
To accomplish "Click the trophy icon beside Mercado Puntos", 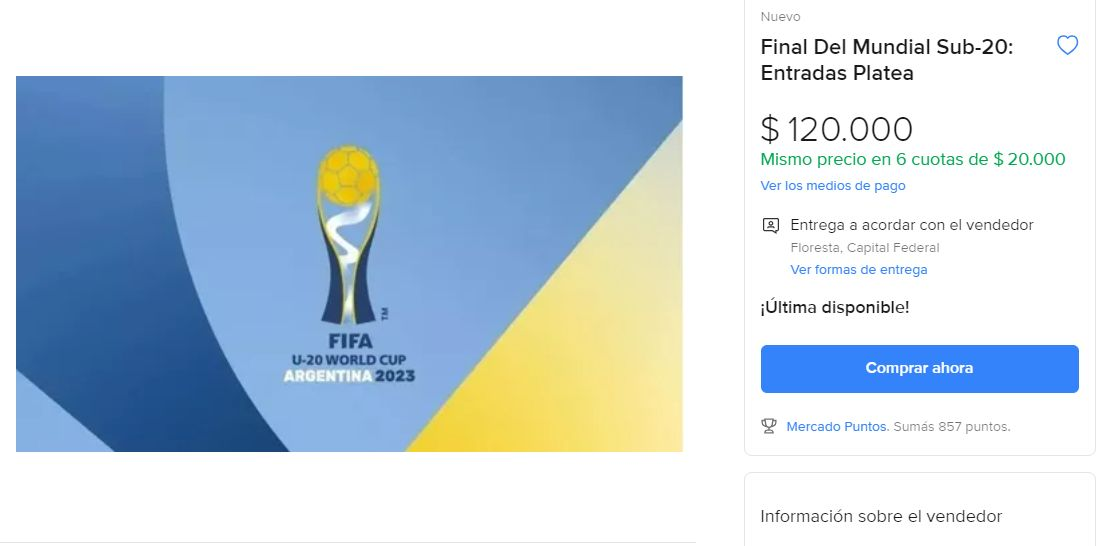I will (769, 427).
